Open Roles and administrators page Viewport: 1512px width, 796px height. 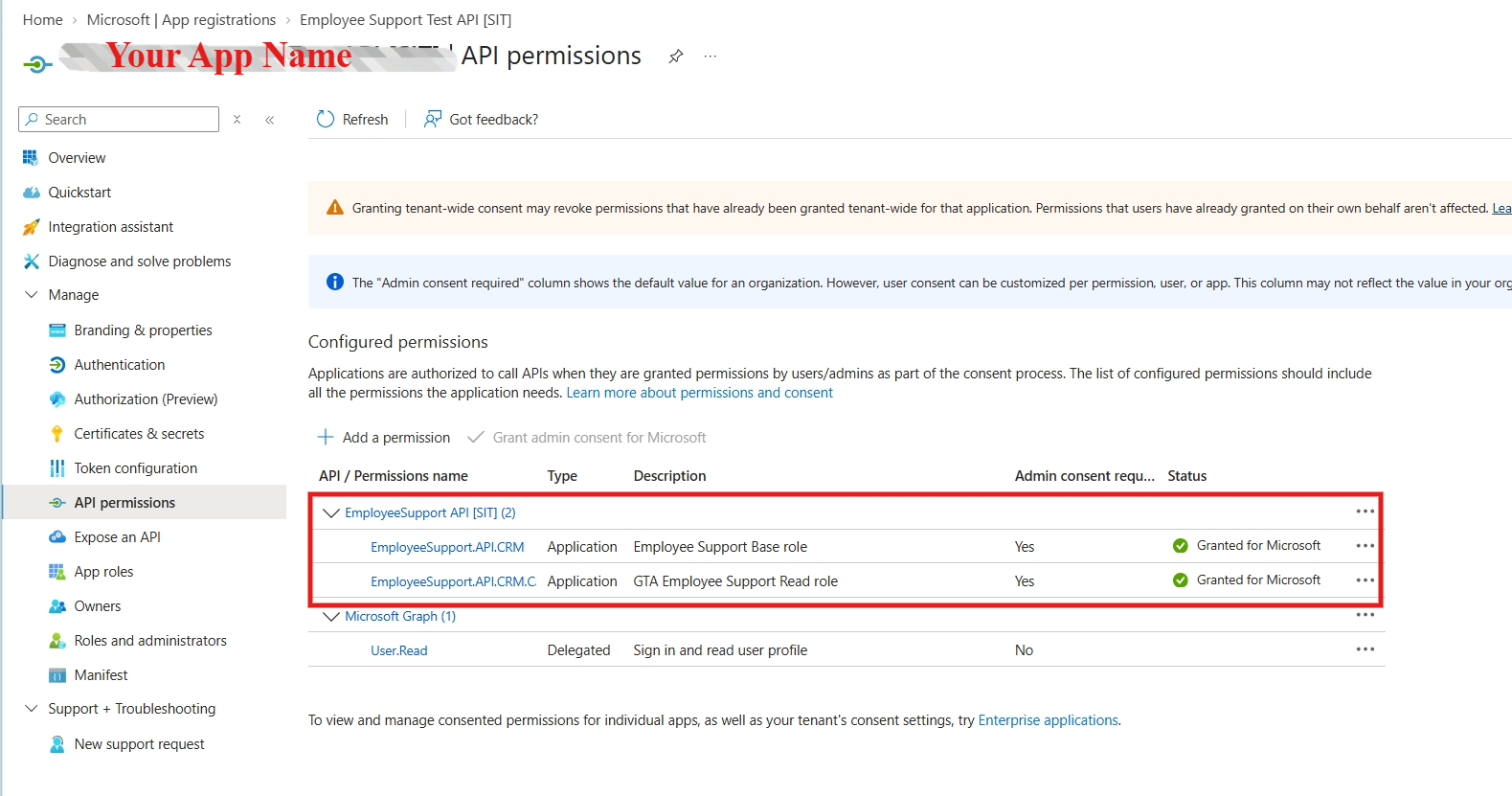150,641
